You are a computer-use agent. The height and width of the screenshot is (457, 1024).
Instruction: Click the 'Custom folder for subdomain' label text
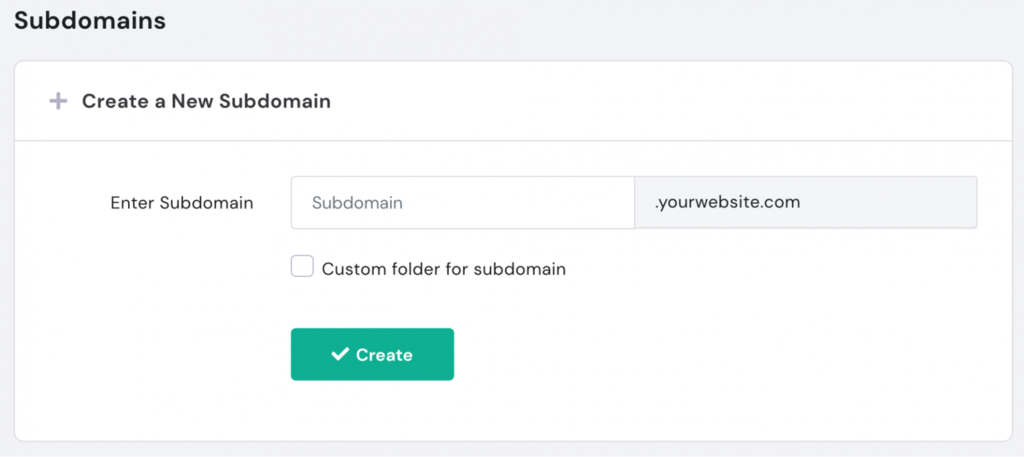tap(444, 269)
